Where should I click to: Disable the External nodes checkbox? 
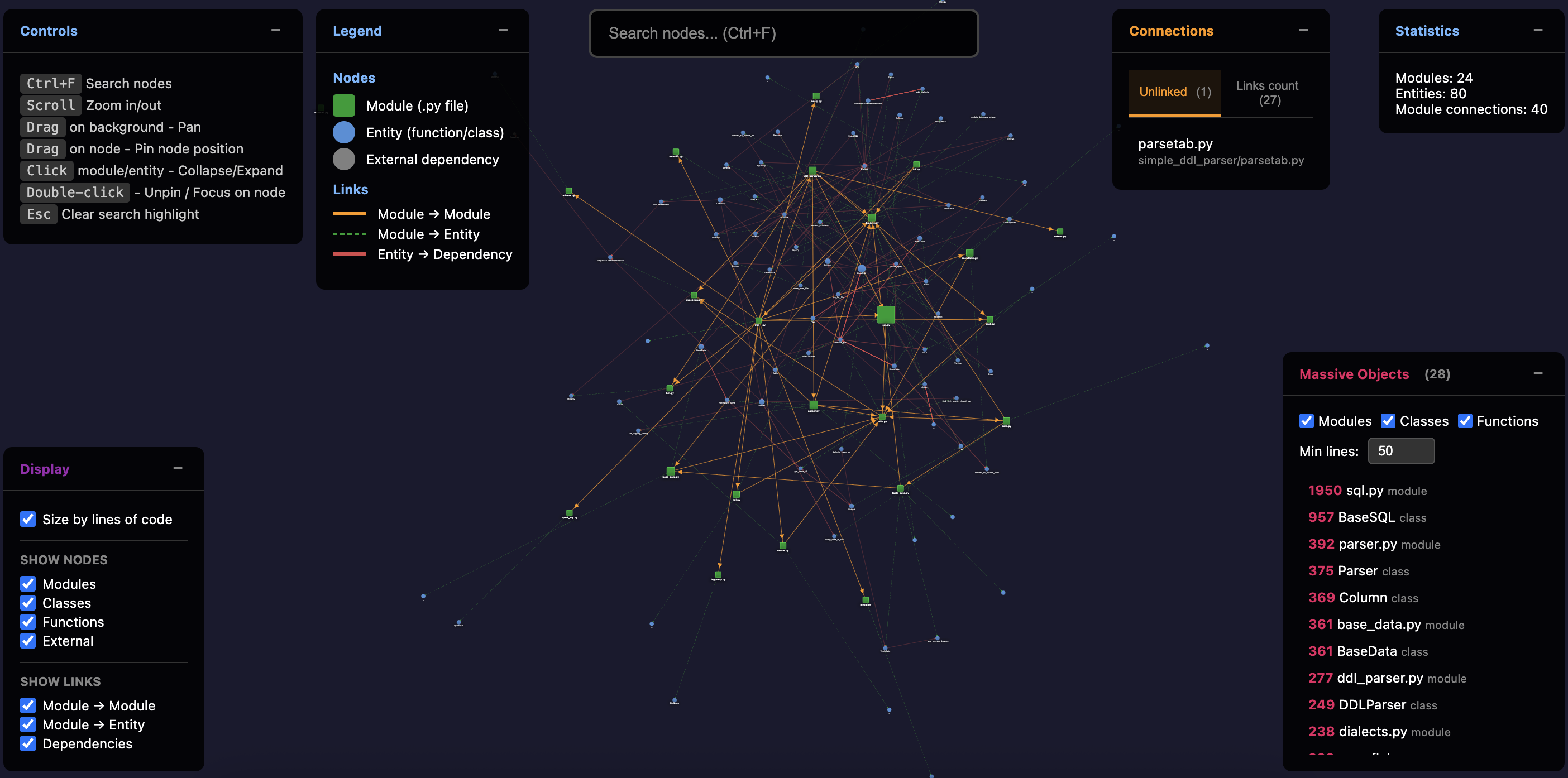point(27,641)
